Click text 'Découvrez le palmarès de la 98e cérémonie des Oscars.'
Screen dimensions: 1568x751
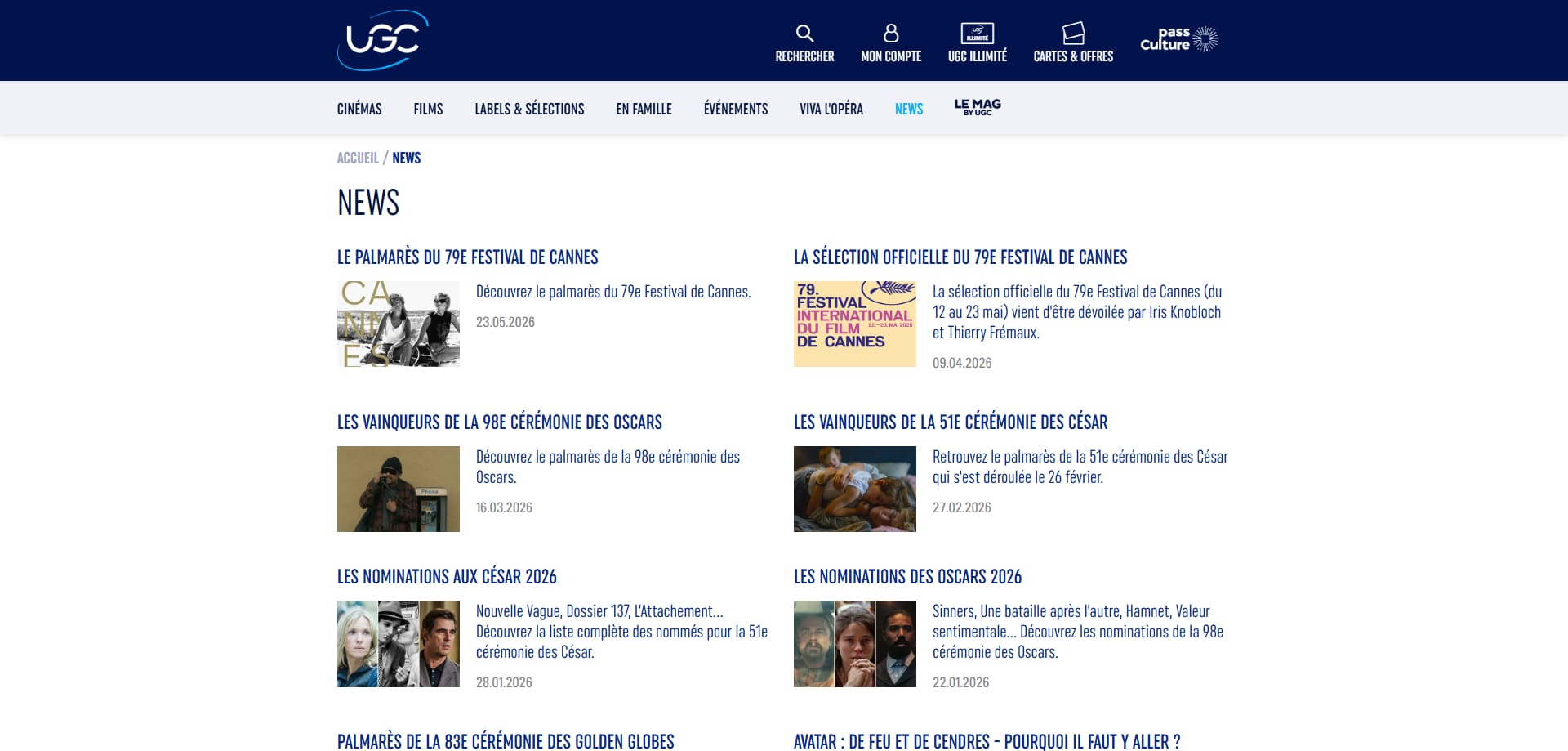point(608,467)
